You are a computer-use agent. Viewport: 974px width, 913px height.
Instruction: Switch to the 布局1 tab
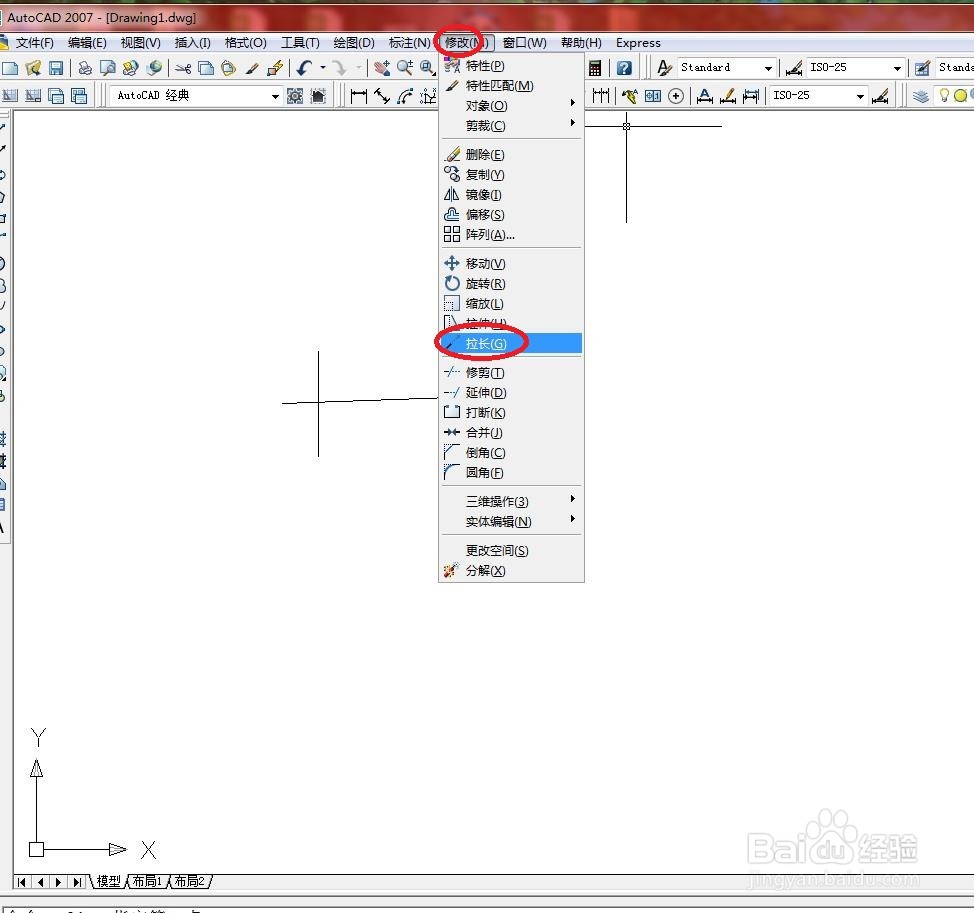click(x=147, y=881)
